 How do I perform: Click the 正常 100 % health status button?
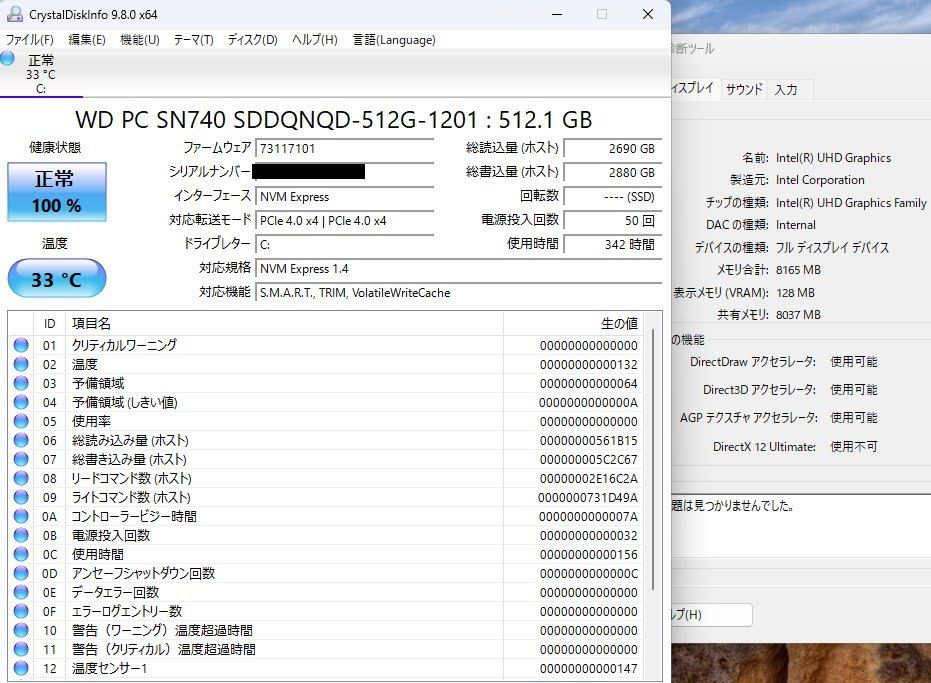57,192
